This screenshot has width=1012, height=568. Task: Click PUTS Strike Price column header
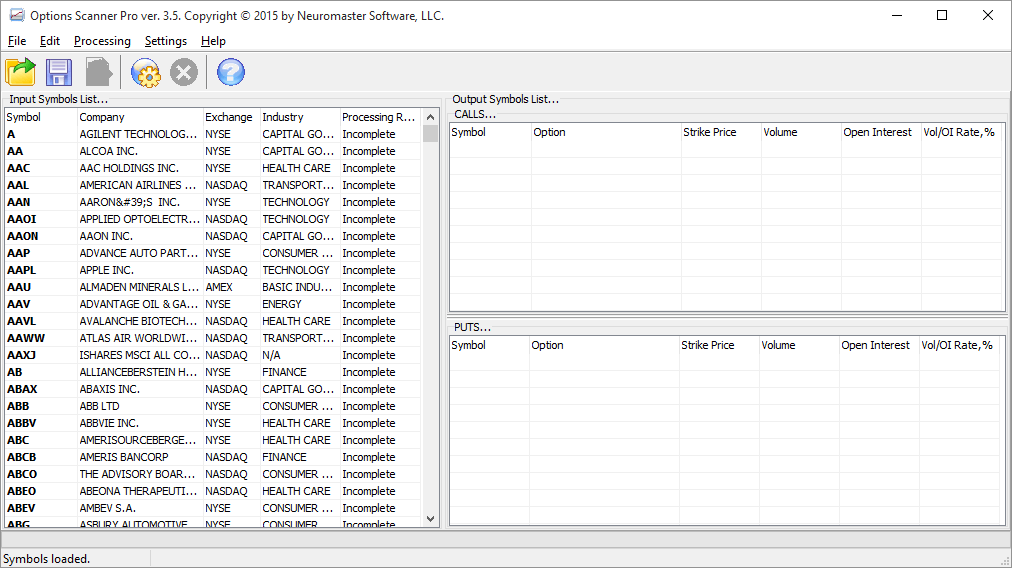point(719,345)
